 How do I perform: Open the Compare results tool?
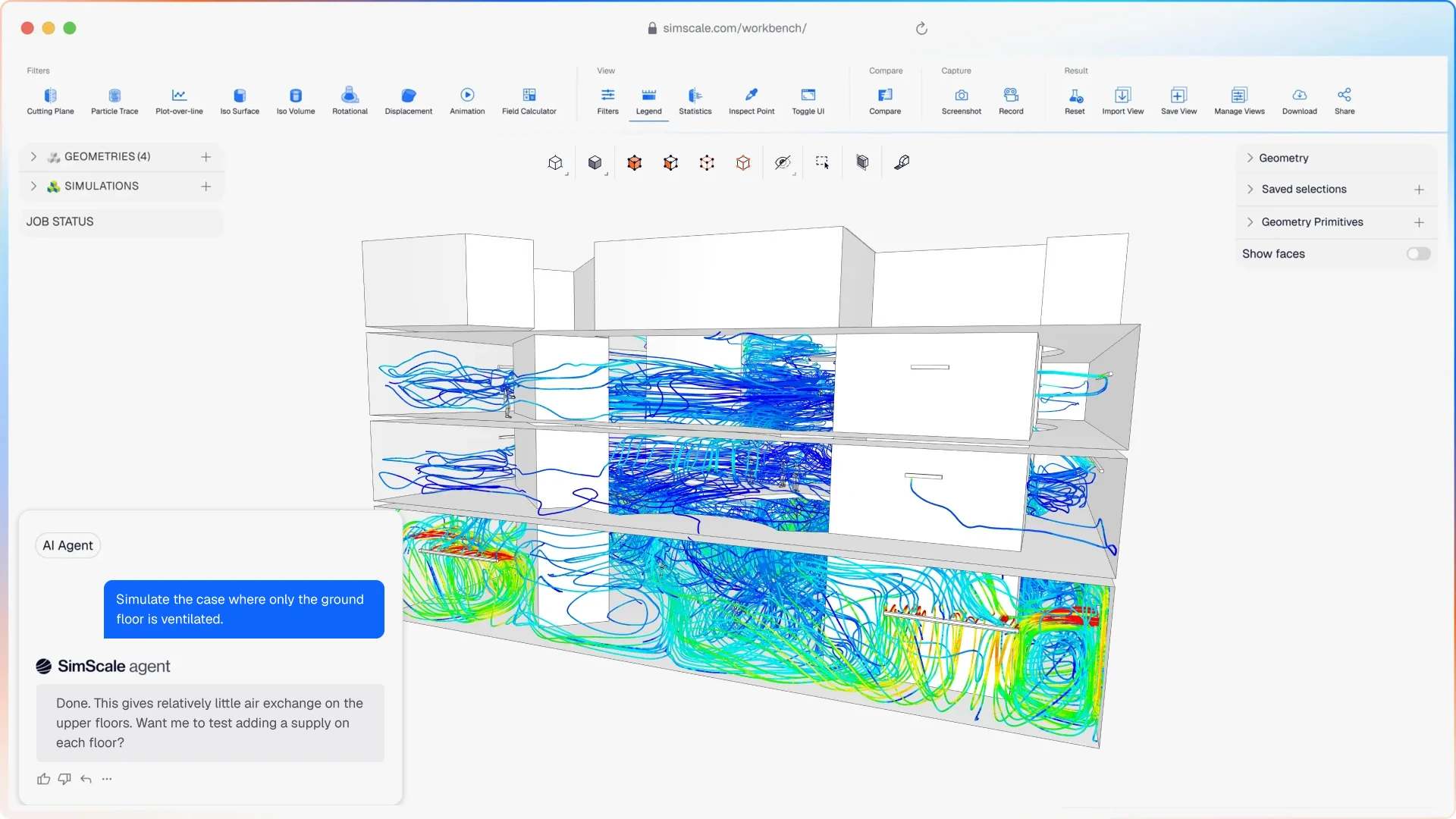(885, 101)
